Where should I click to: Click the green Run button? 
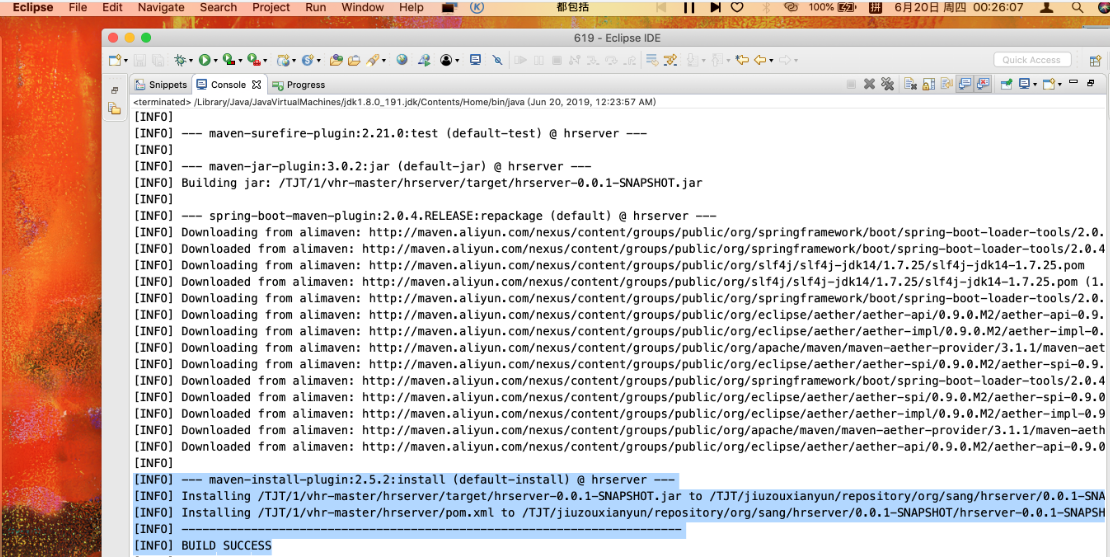pyautogui.click(x=205, y=60)
